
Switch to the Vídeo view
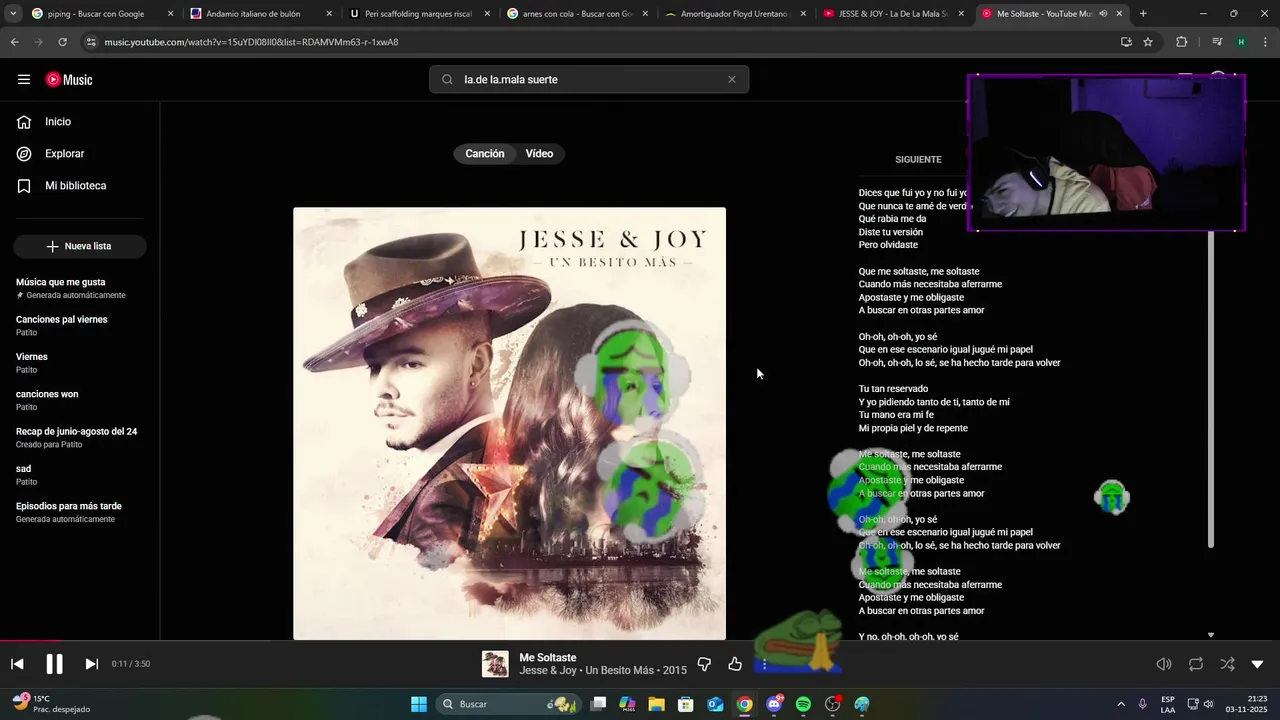(540, 153)
